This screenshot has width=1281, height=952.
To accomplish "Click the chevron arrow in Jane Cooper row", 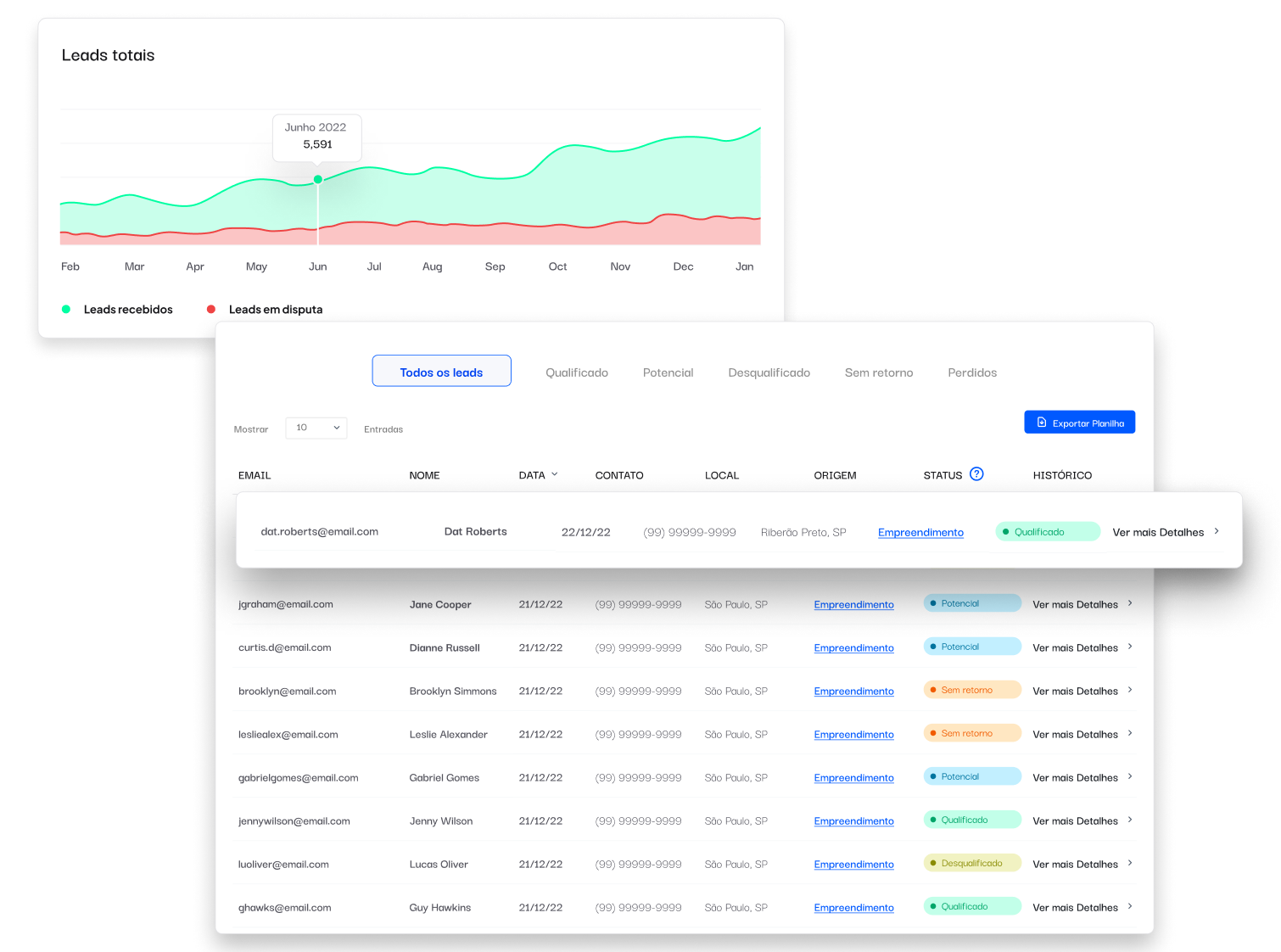I will [x=1130, y=603].
